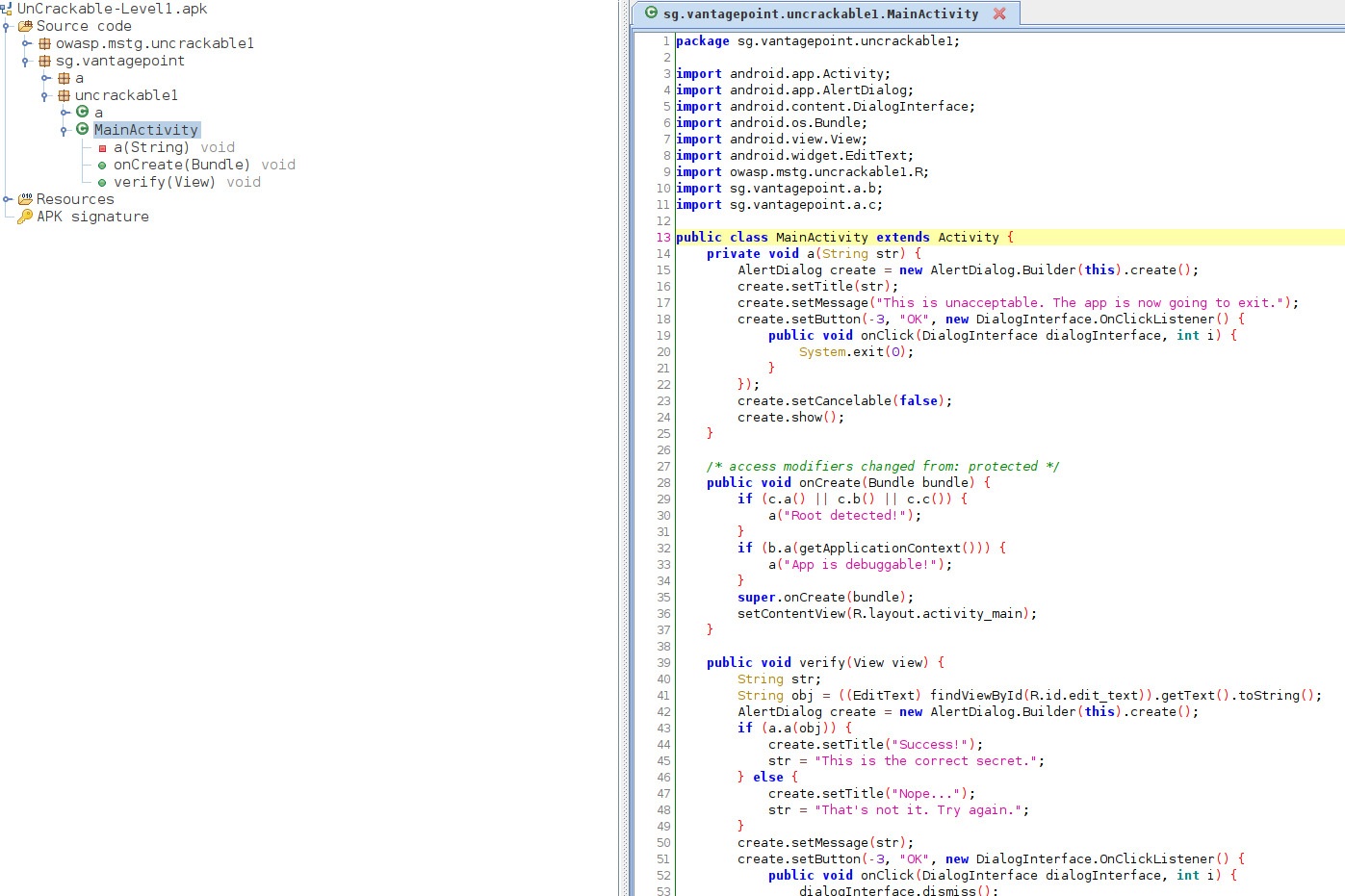Click the 'This is unacceptable...' string literal
Image resolution: width=1345 pixels, height=896 pixels.
click(1082, 302)
